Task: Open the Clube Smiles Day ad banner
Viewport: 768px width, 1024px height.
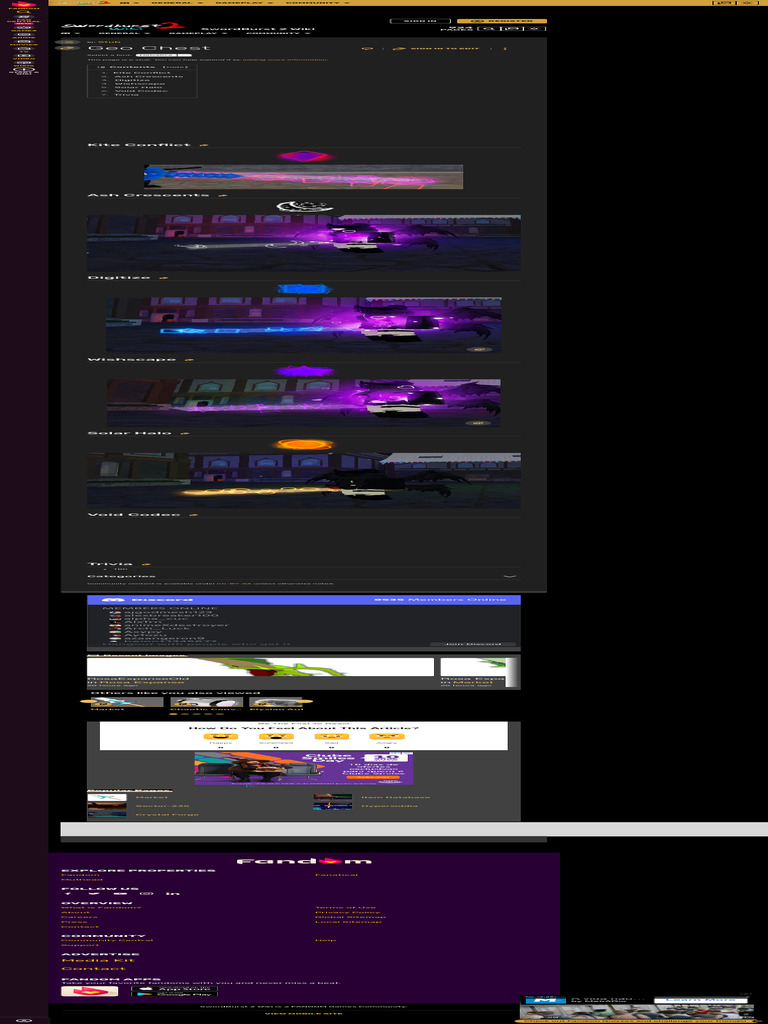Action: pos(304,768)
